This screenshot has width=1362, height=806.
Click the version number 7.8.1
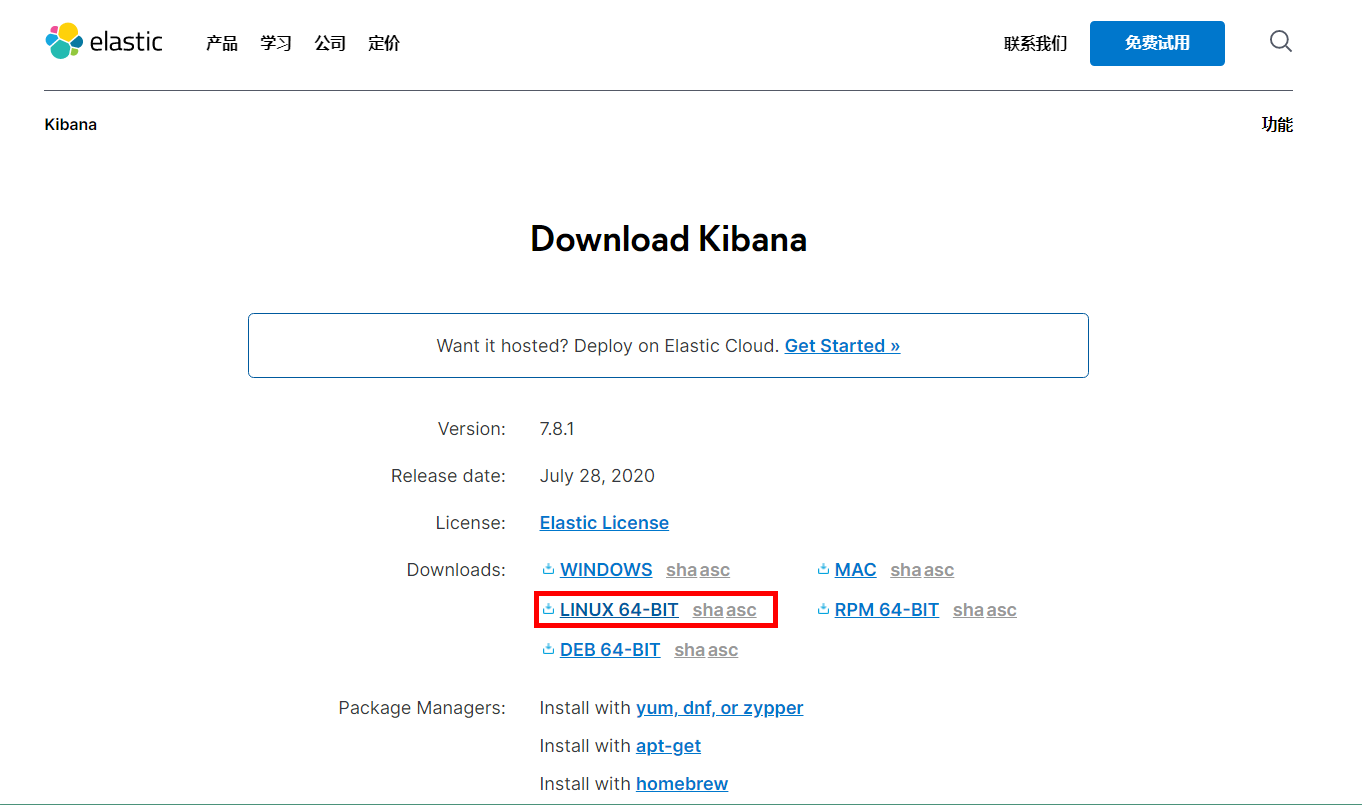[557, 429]
